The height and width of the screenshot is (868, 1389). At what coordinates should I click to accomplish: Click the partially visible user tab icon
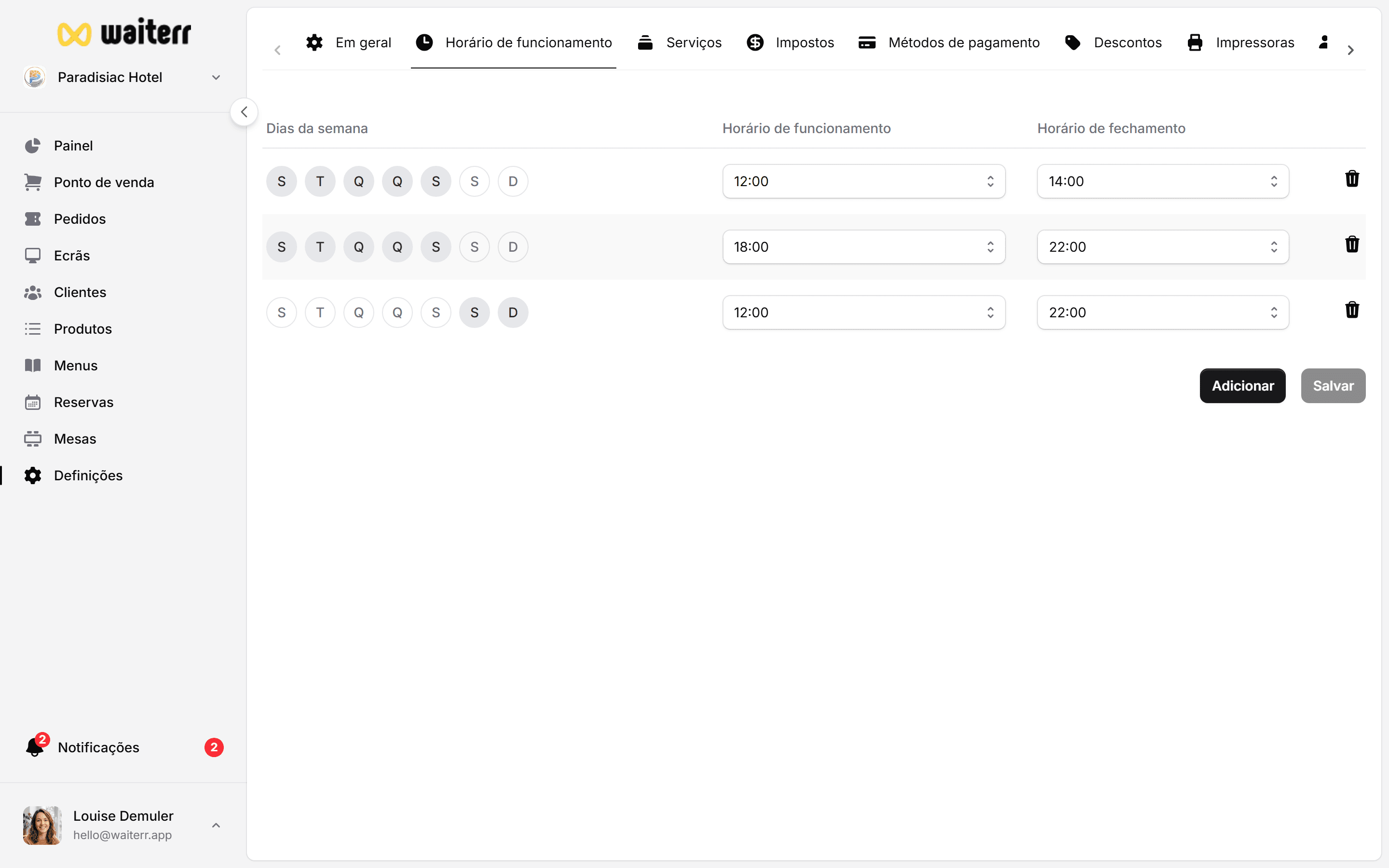(1323, 42)
